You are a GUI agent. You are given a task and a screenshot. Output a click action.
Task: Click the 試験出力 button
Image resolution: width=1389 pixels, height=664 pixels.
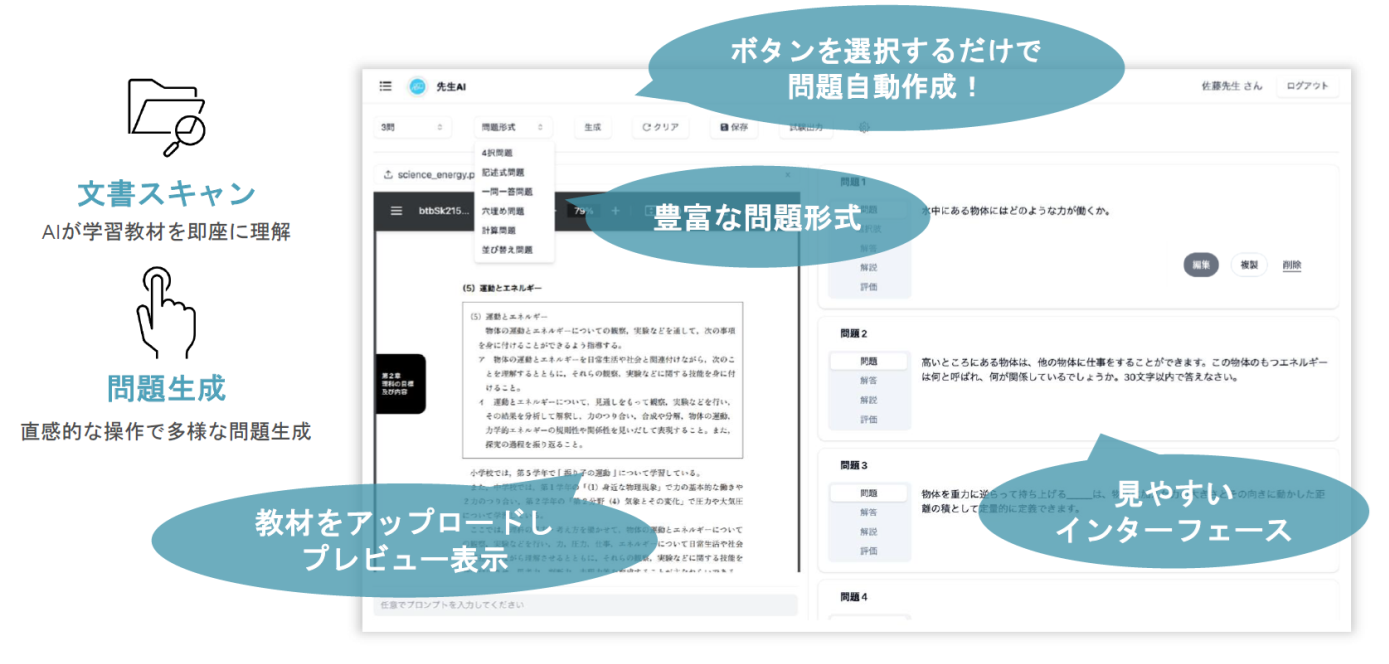[806, 127]
